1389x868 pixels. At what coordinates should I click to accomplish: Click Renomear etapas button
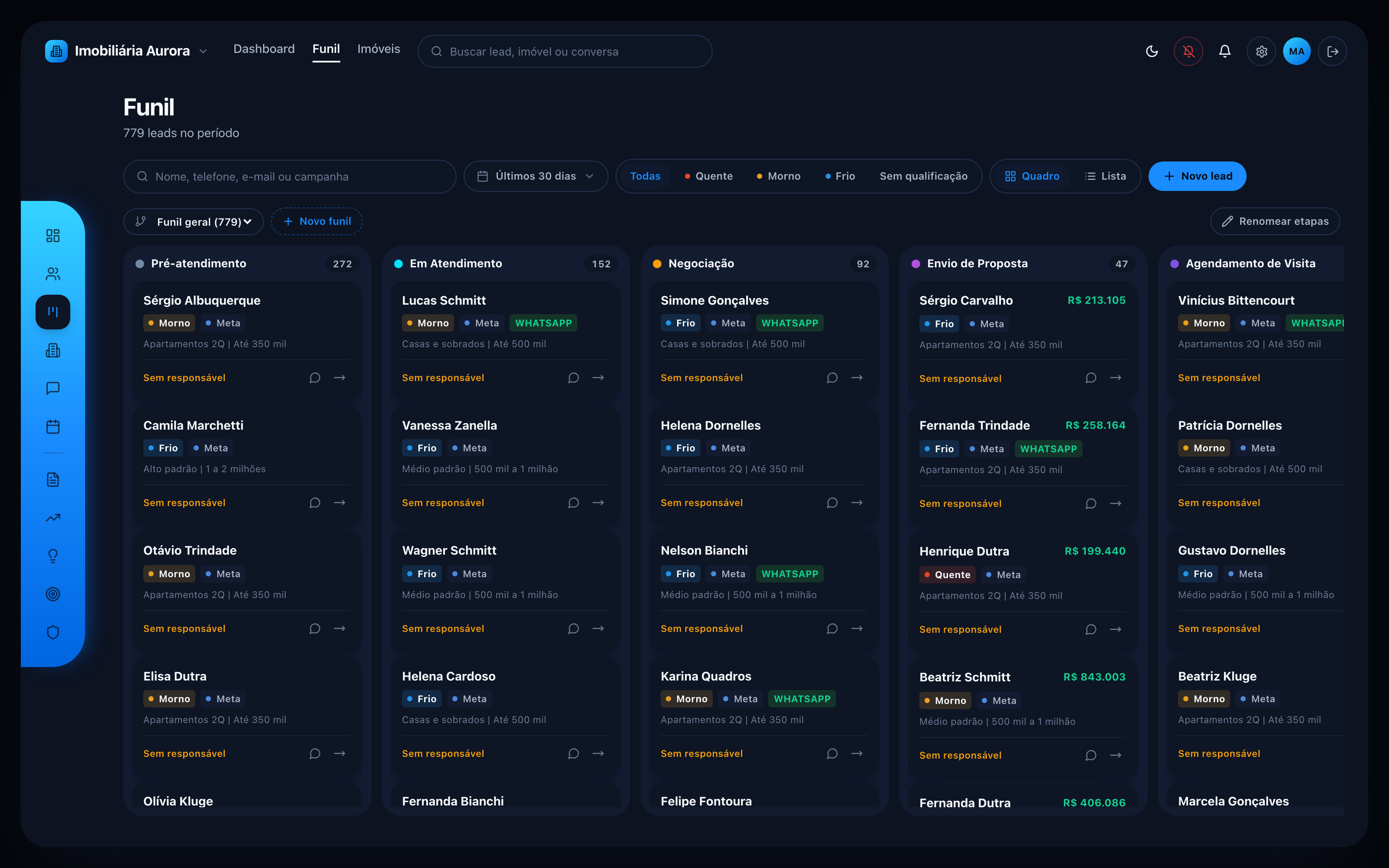coord(1275,222)
